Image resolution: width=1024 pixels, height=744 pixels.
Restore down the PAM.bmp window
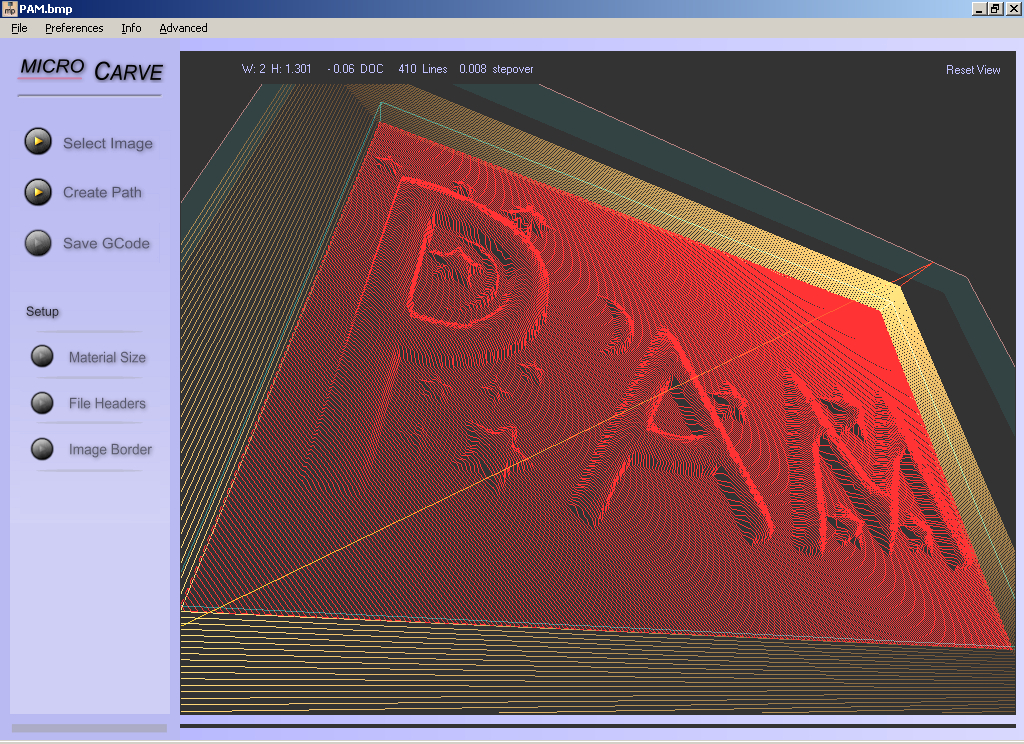point(995,8)
